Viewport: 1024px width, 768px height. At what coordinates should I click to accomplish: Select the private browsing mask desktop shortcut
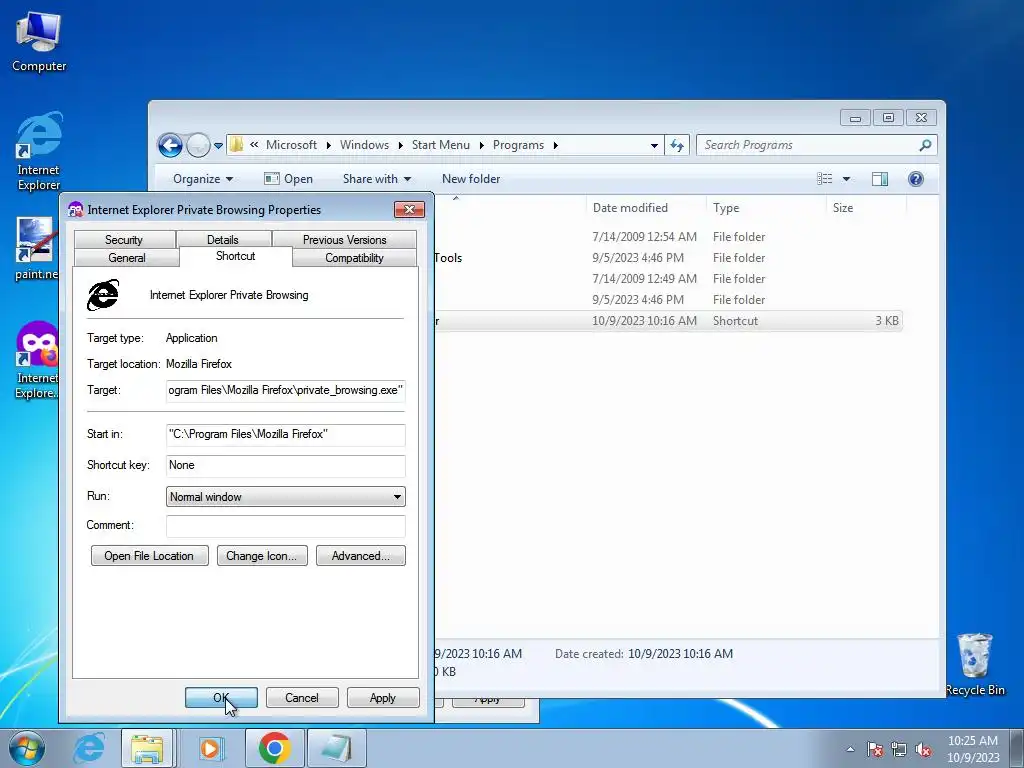[37, 360]
